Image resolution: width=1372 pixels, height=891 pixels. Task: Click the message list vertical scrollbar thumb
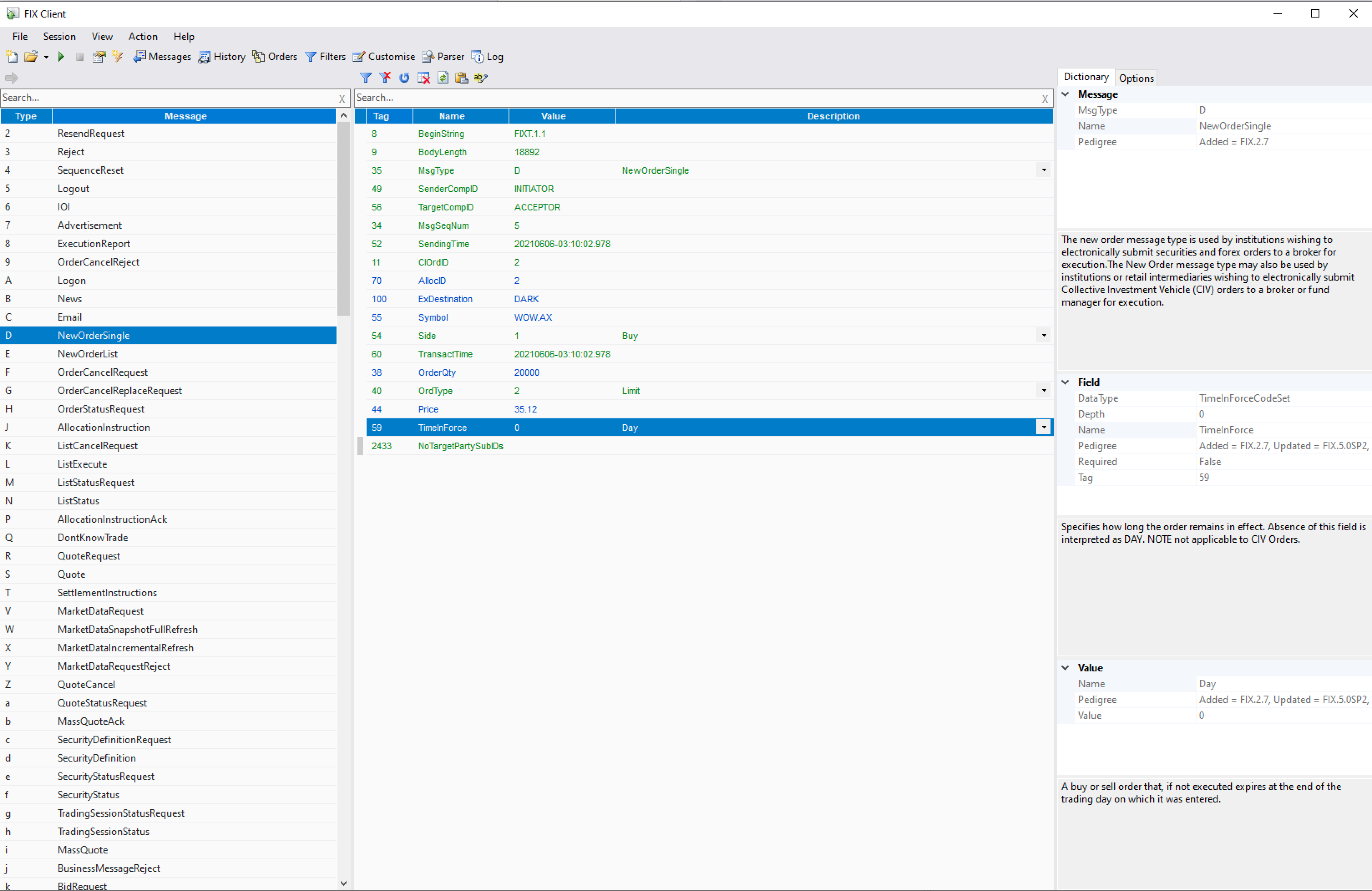pos(344,219)
